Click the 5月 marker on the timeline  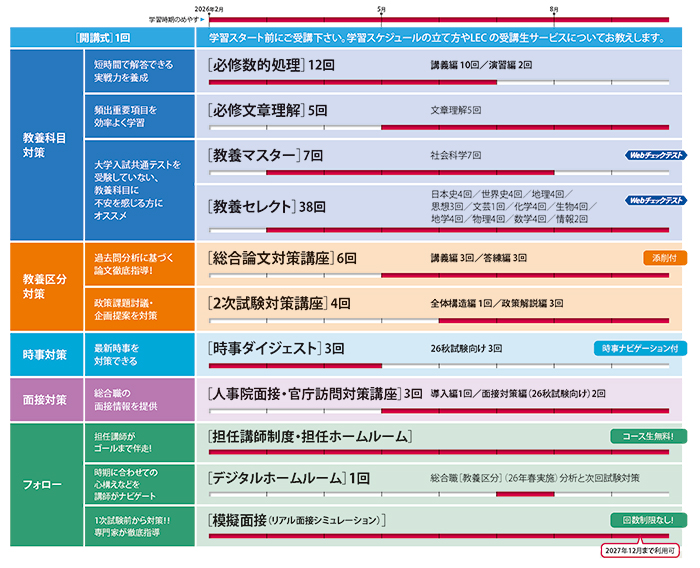(x=382, y=9)
